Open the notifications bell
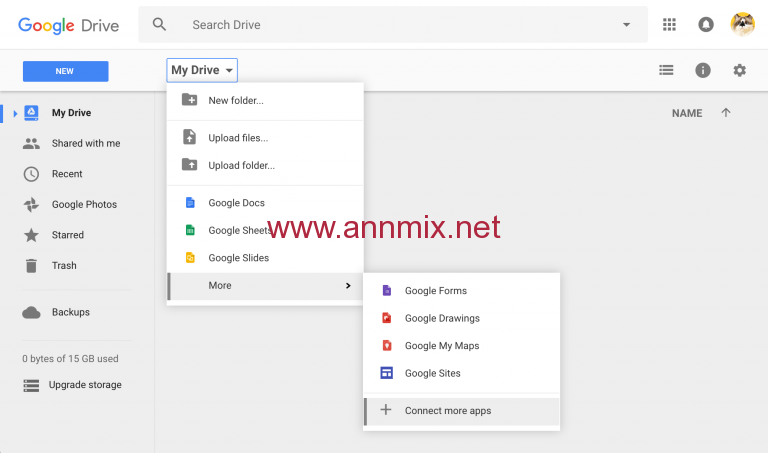The height and width of the screenshot is (453, 768). click(705, 24)
